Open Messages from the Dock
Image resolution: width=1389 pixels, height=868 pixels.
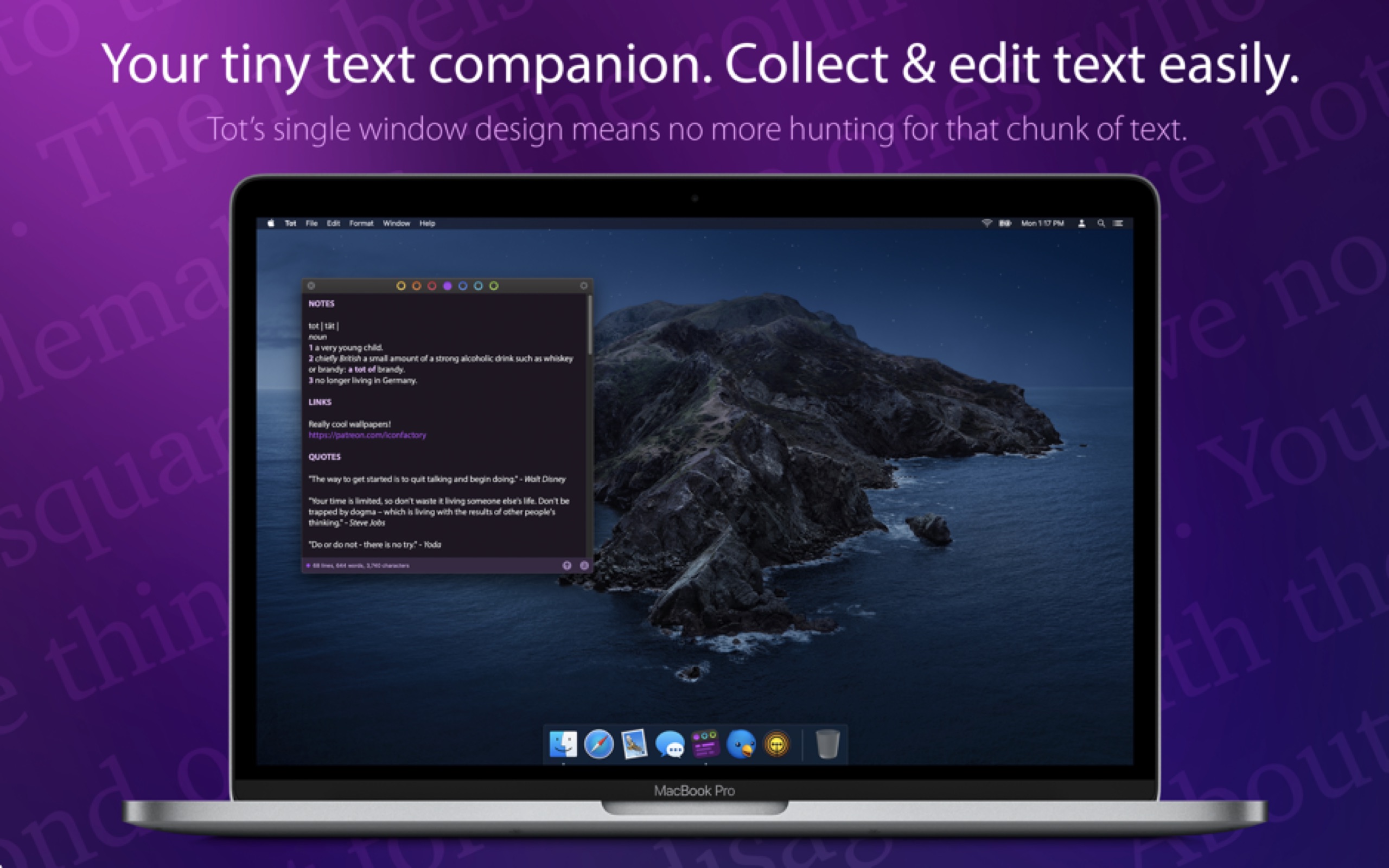click(x=670, y=744)
